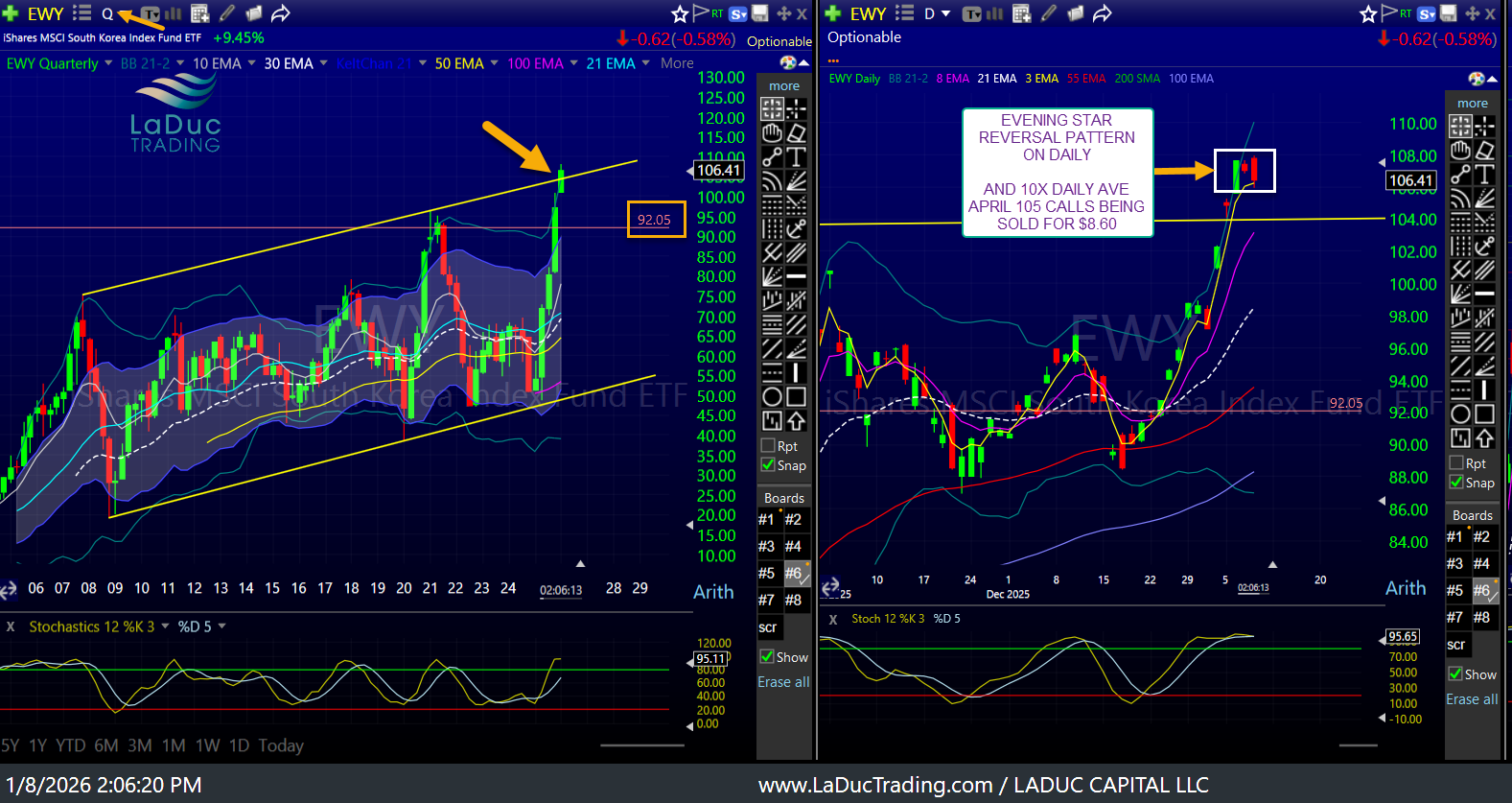Select the eraser tool in the right drawing palette
Viewport: 1512px width, 803px height.
pos(1484,150)
